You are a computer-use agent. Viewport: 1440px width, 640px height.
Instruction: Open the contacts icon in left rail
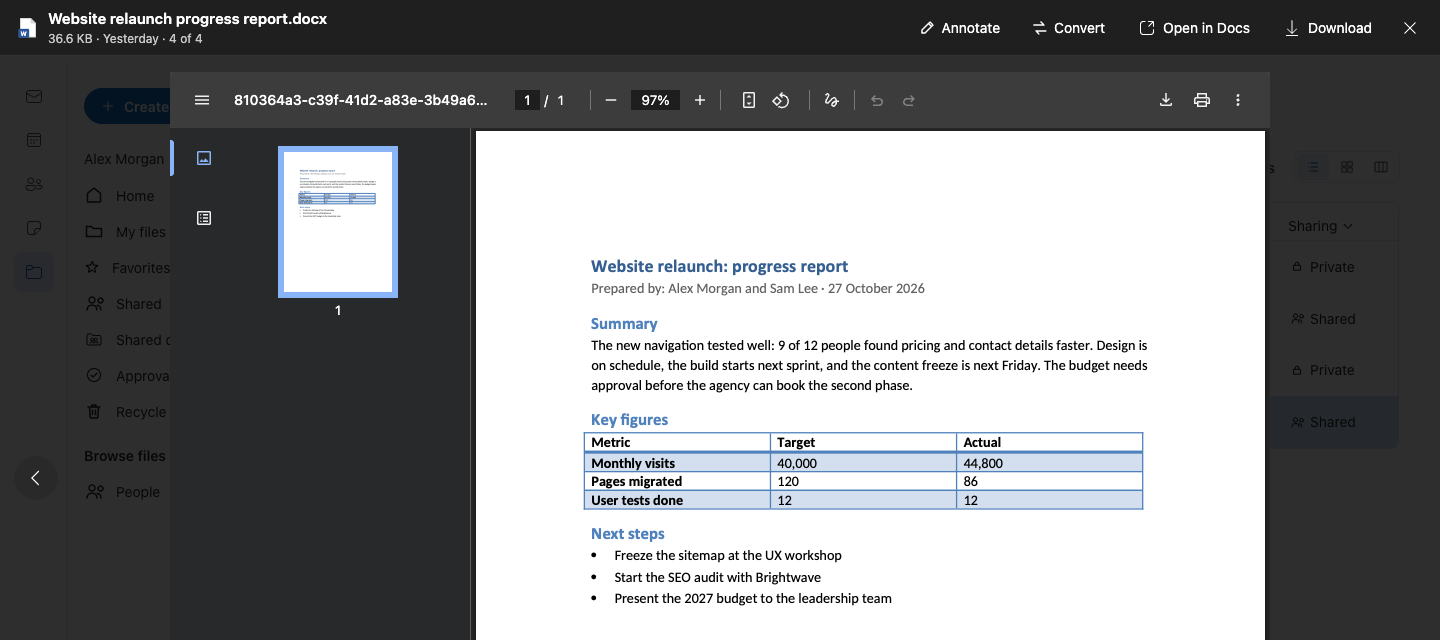coord(34,184)
